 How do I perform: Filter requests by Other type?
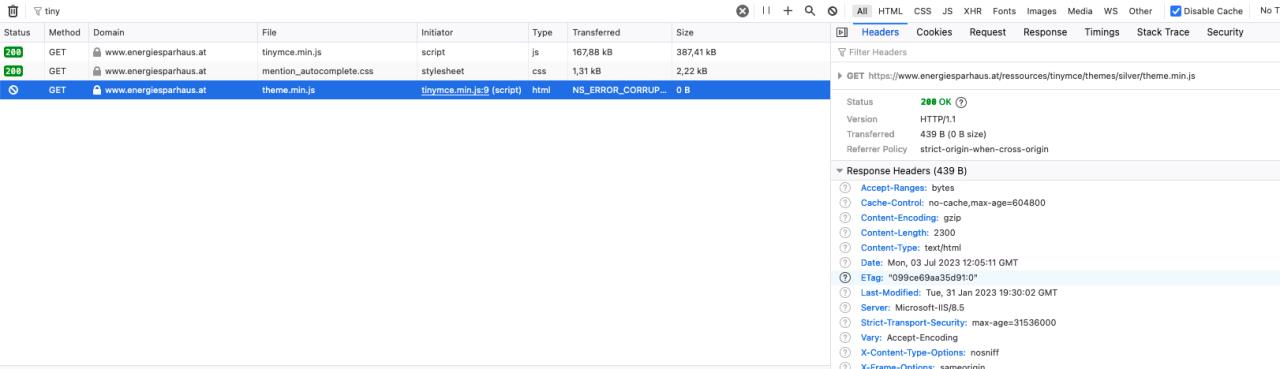(1140, 11)
